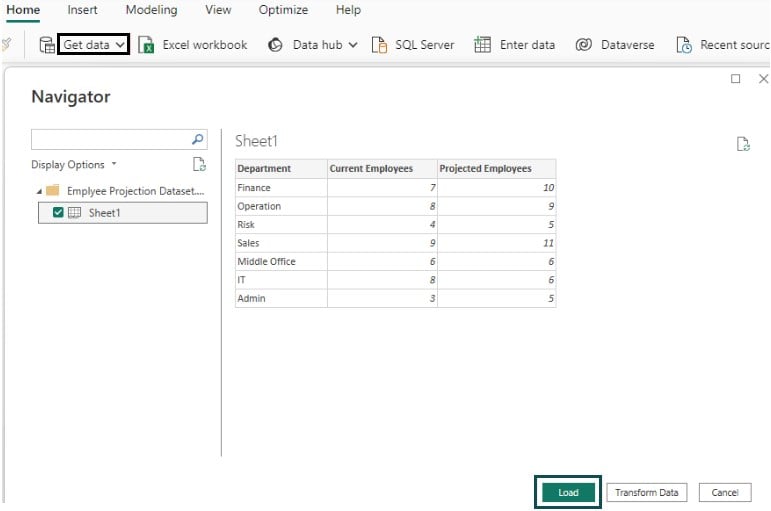The image size is (771, 511).
Task: Click the Sheet1 preview heading
Action: (256, 141)
